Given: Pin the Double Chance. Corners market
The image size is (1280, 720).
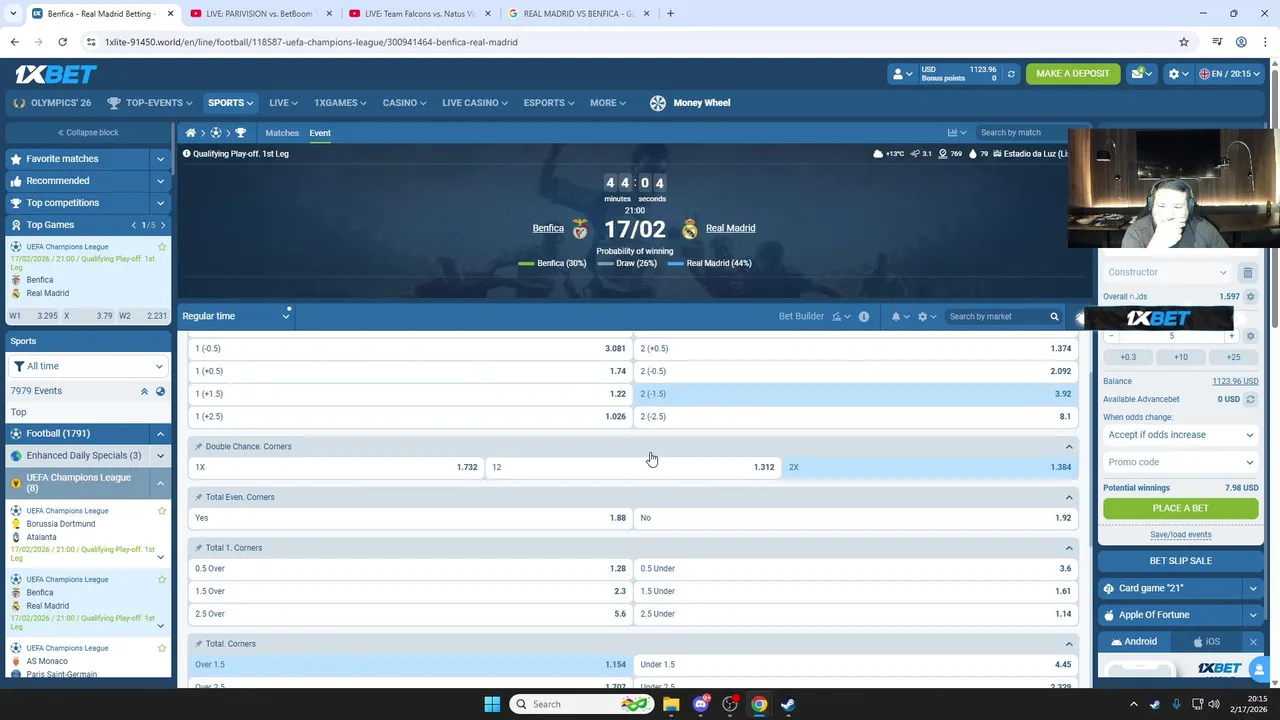Looking at the screenshot, I should [x=198, y=447].
